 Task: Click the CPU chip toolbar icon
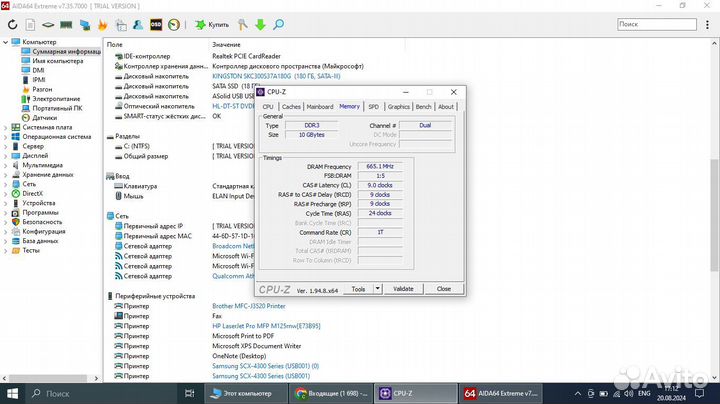click(48, 25)
